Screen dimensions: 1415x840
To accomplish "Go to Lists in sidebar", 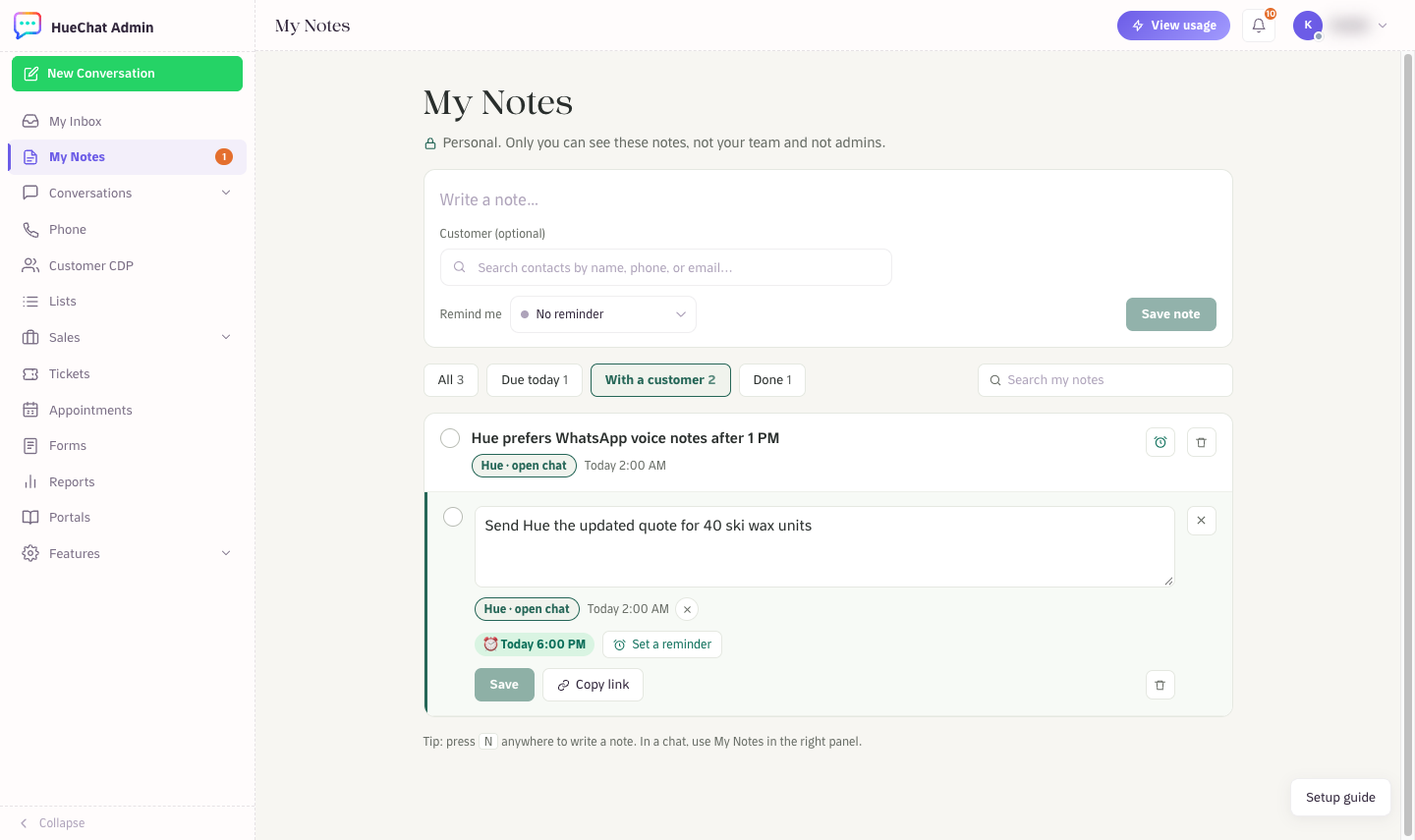I will (127, 302).
